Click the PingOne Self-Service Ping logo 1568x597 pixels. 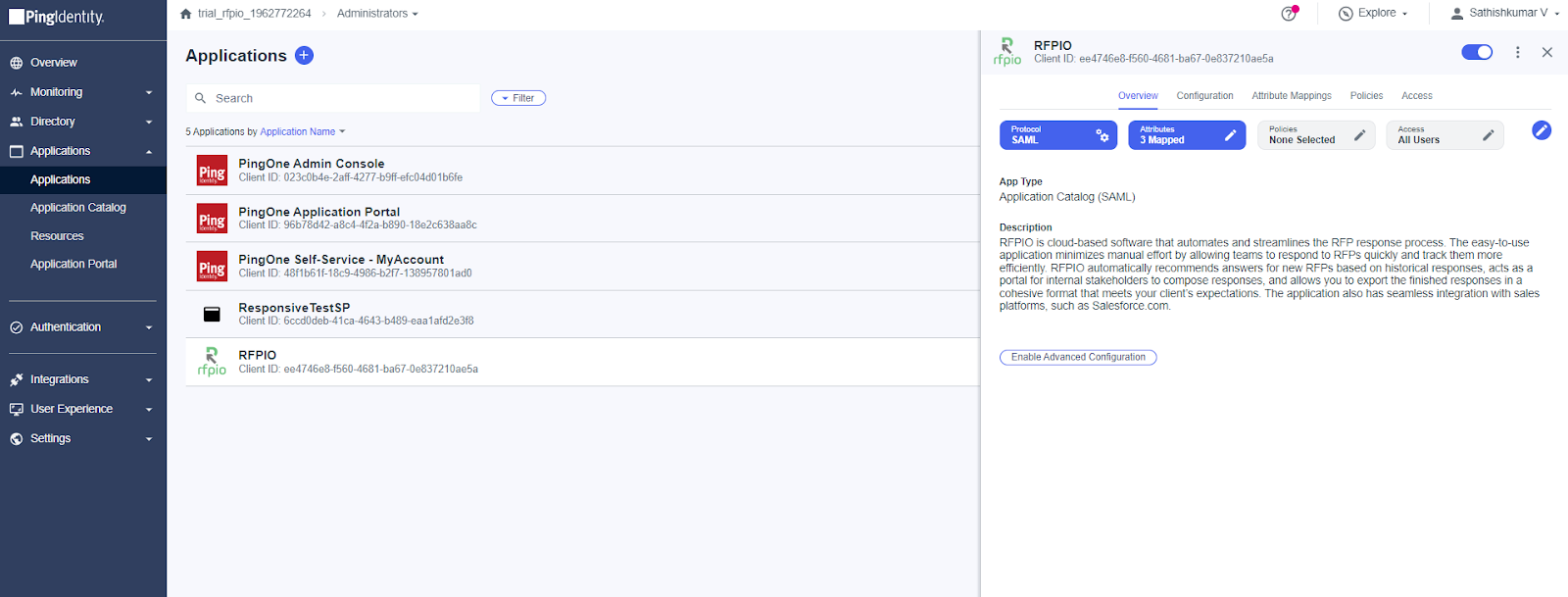[212, 266]
